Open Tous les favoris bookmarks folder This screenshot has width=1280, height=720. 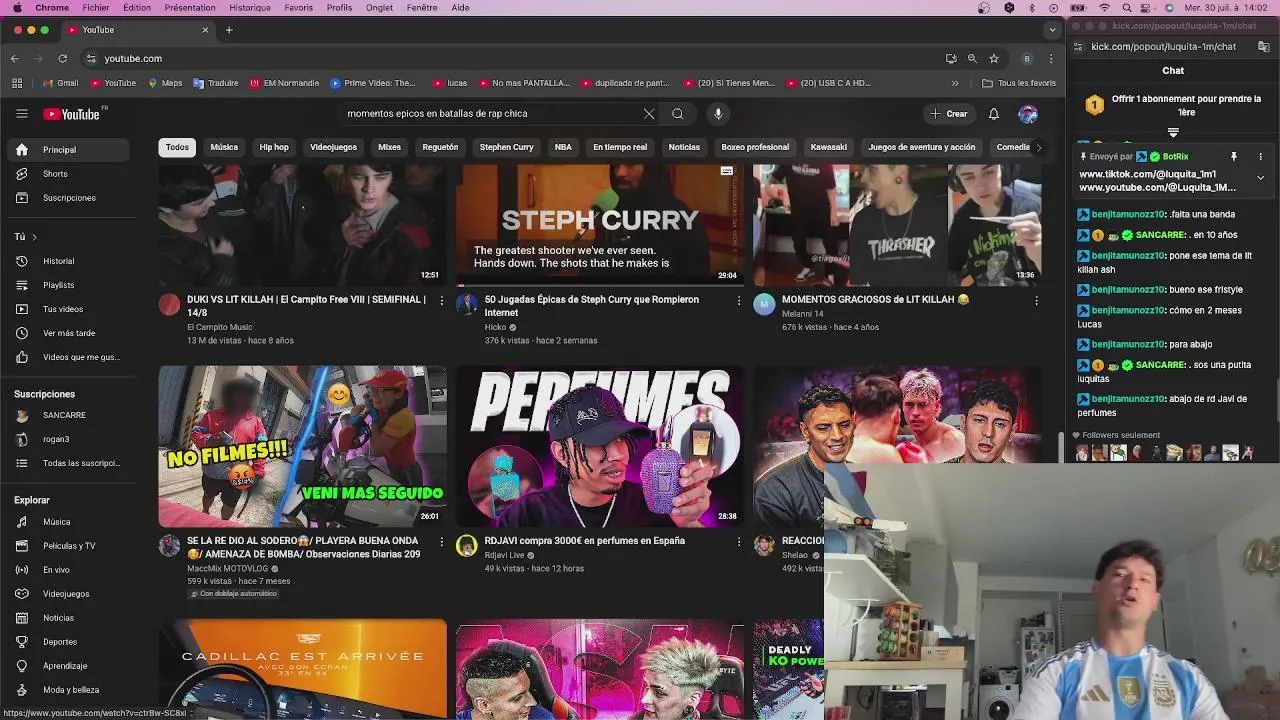[1019, 83]
